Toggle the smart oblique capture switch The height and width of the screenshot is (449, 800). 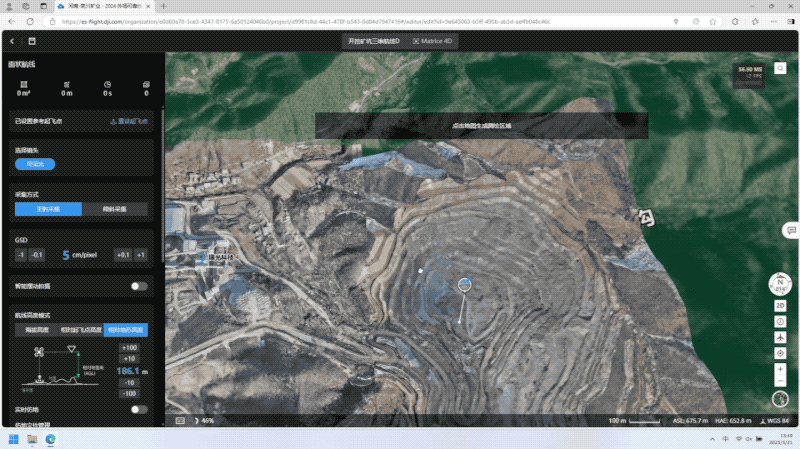(139, 286)
